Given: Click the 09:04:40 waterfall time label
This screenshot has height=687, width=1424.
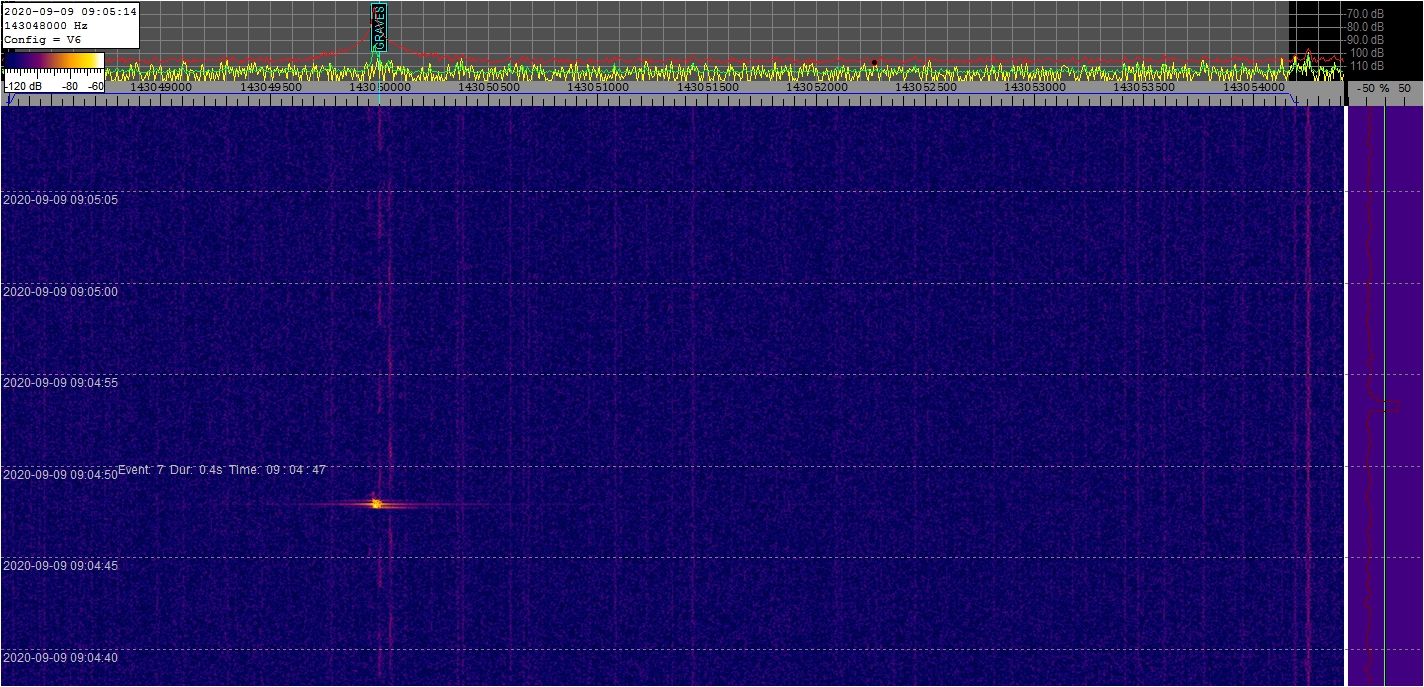Looking at the screenshot, I should [x=60, y=657].
